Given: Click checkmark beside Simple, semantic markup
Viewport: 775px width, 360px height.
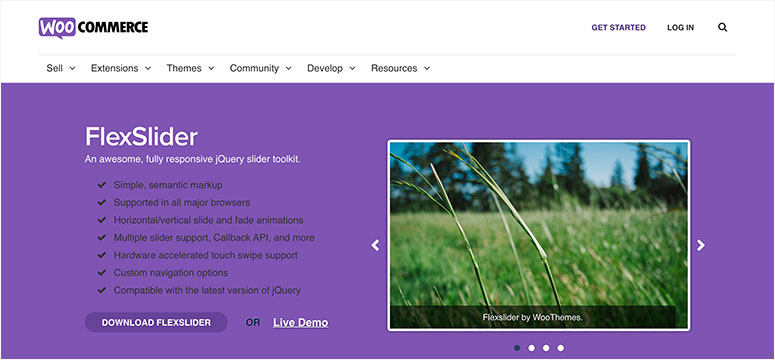Looking at the screenshot, I should click(102, 185).
